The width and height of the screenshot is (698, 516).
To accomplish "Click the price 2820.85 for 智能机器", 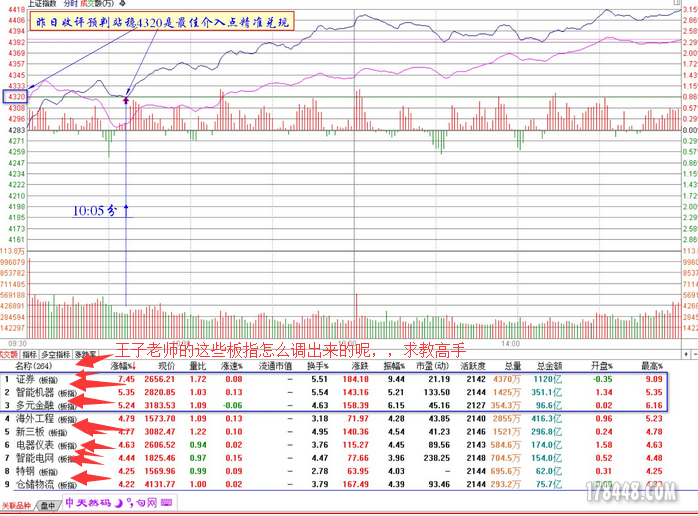I will click(159, 392).
